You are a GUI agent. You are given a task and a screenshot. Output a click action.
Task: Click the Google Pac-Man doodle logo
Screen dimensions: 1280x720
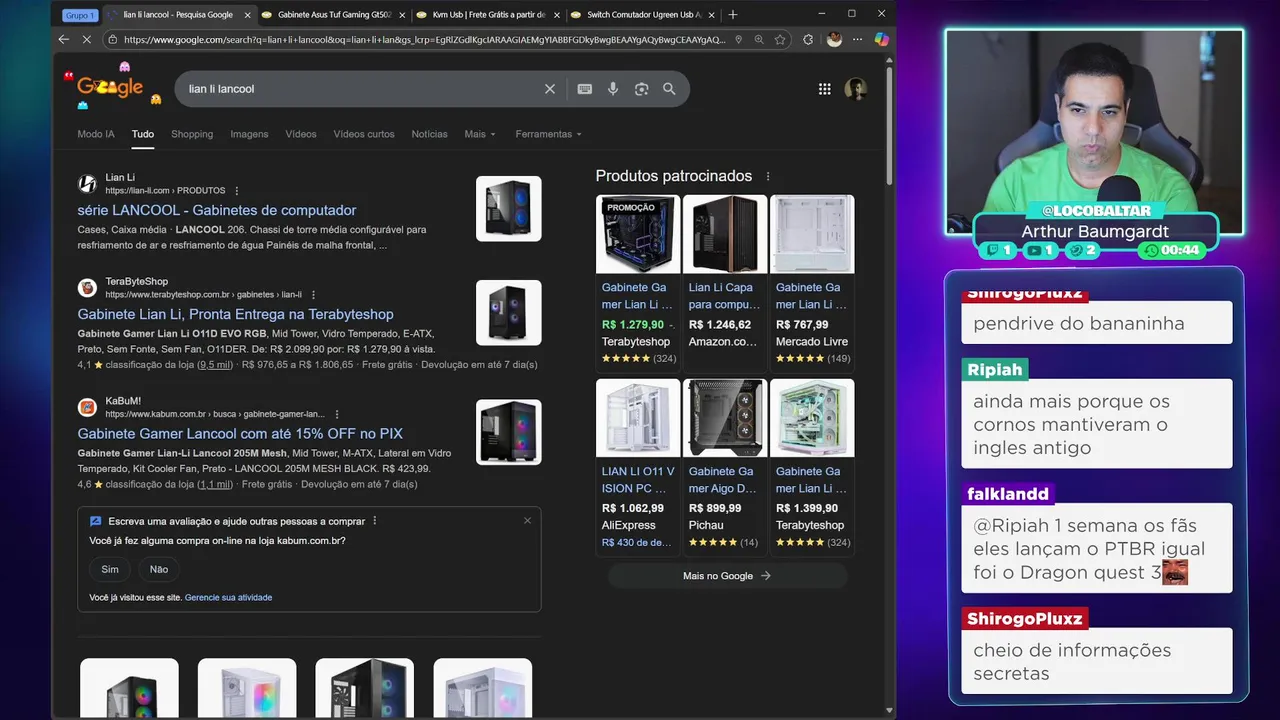click(112, 86)
